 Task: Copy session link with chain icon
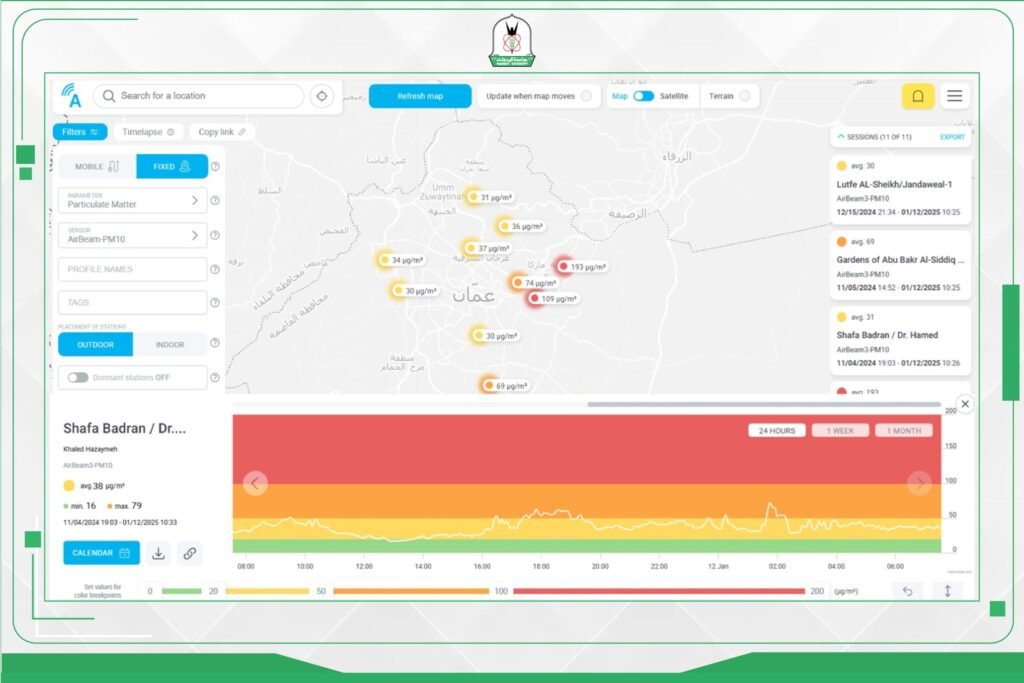(x=189, y=553)
